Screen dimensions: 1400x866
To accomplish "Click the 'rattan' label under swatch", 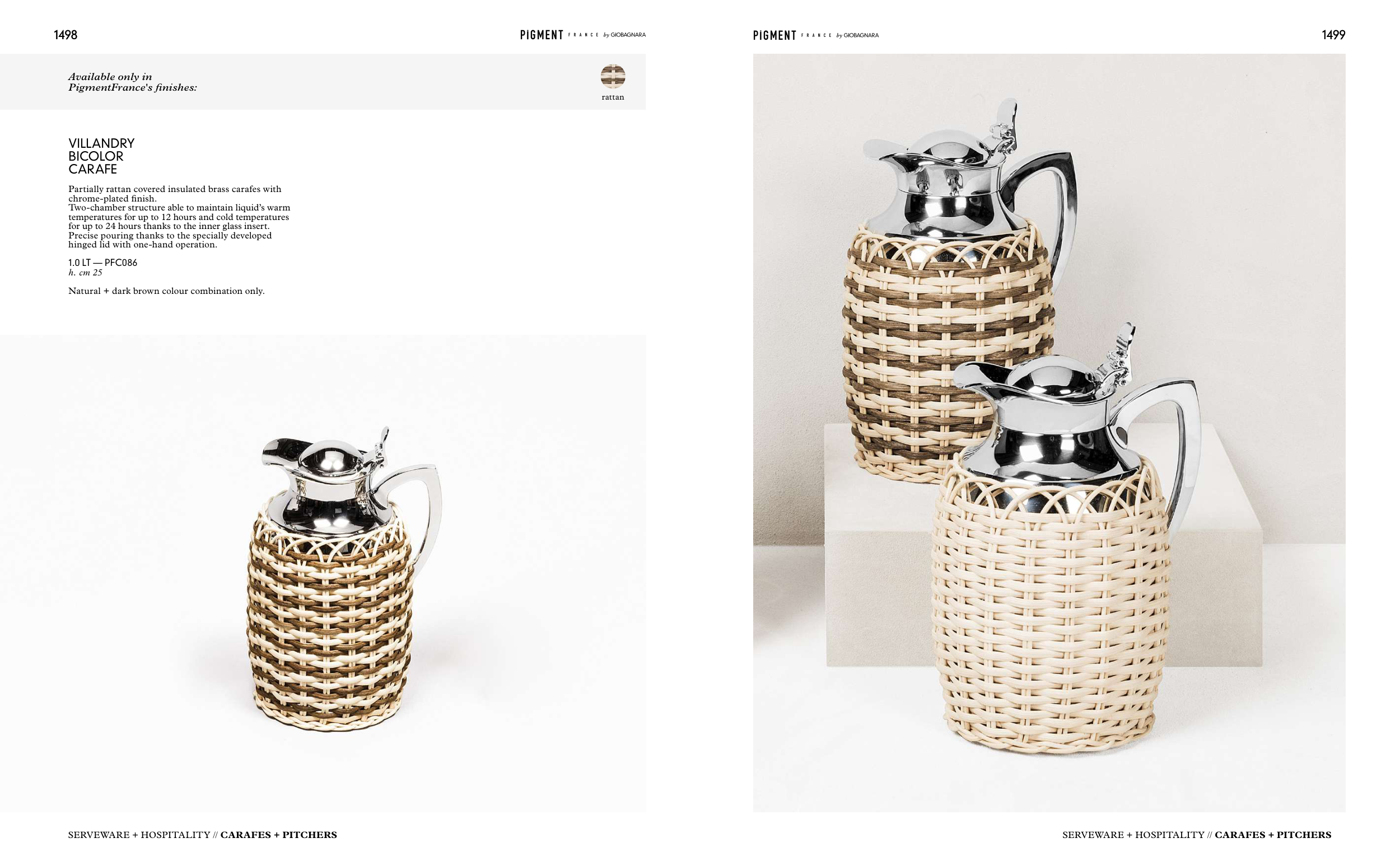I will click(x=612, y=97).
